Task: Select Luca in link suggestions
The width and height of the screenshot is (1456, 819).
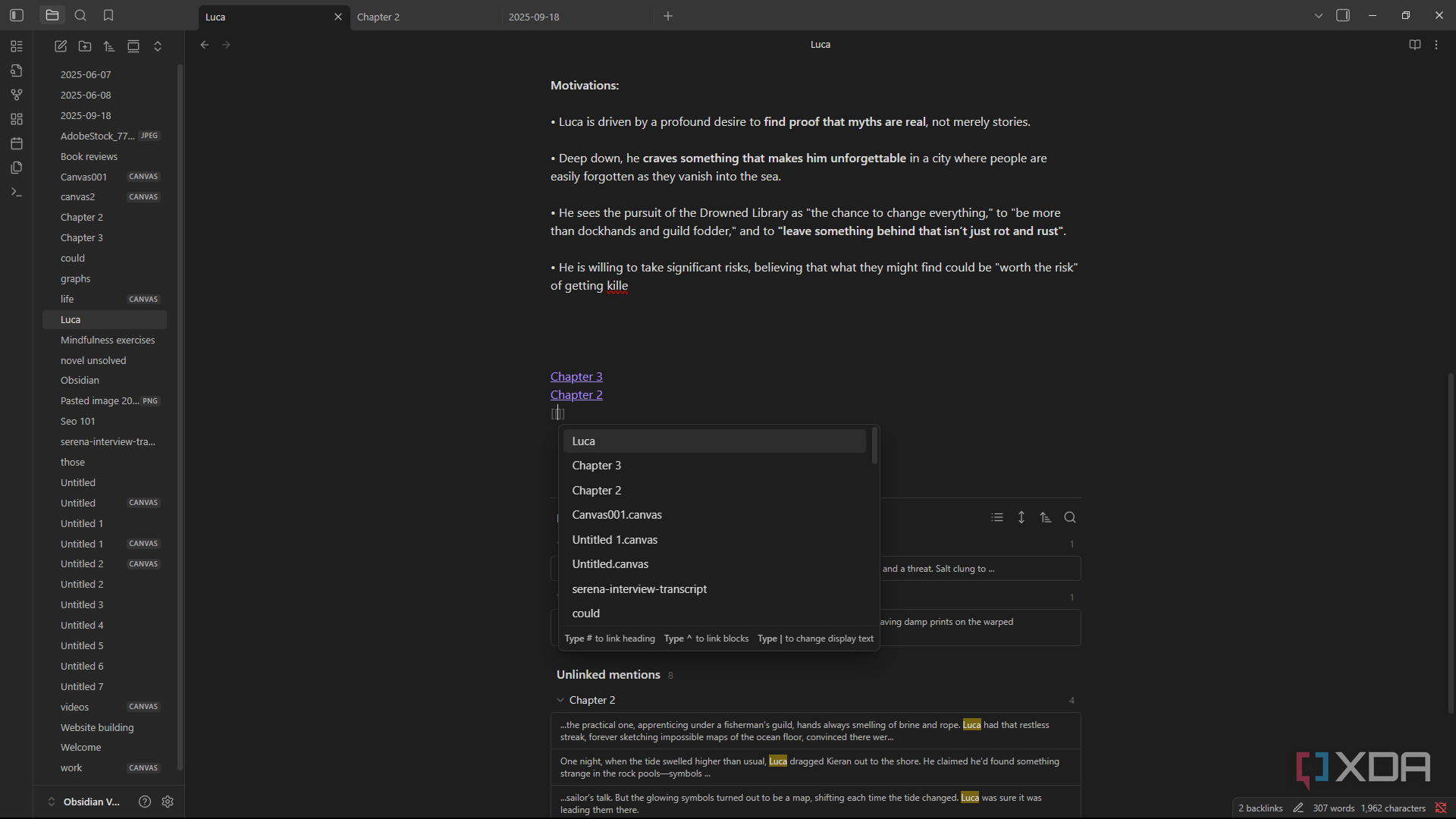Action: point(714,441)
